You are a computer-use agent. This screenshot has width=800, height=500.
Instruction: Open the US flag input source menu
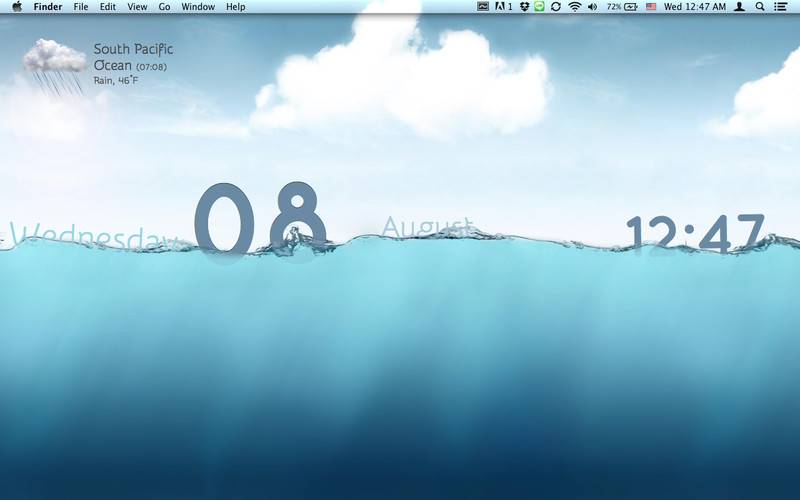tap(651, 7)
